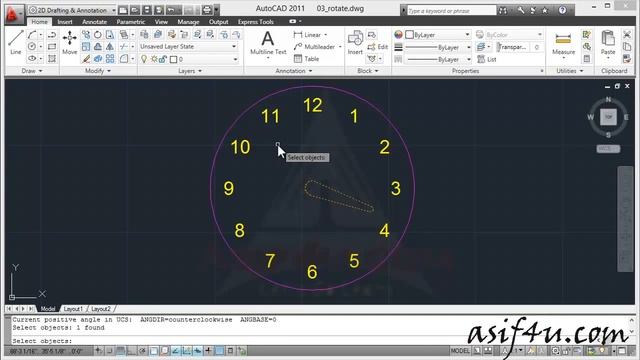Select the Copy tool in Modify panel
Viewport: 640px width, 360px height.
[x=86, y=35]
